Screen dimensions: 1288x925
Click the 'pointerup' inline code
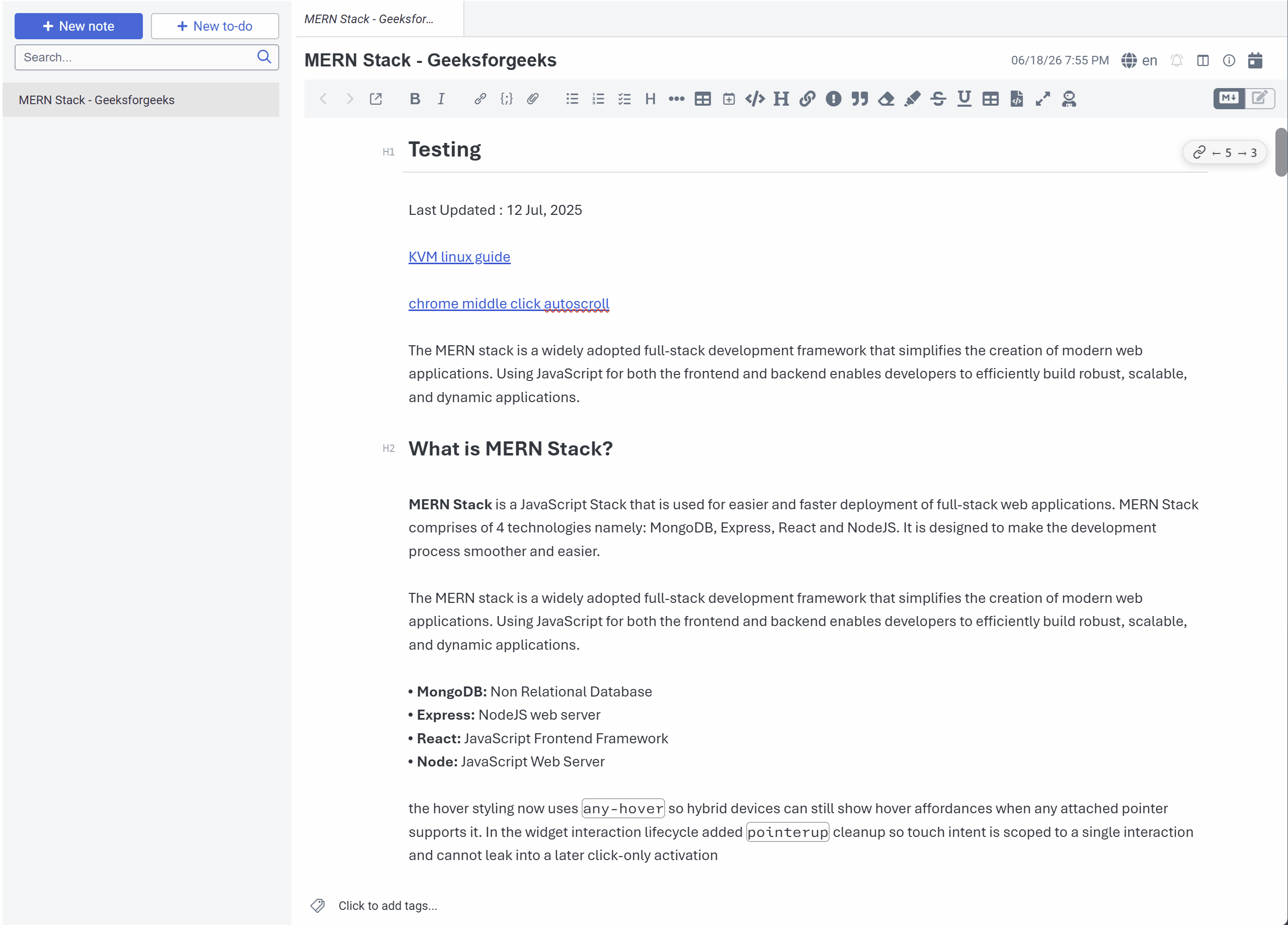pos(787,832)
